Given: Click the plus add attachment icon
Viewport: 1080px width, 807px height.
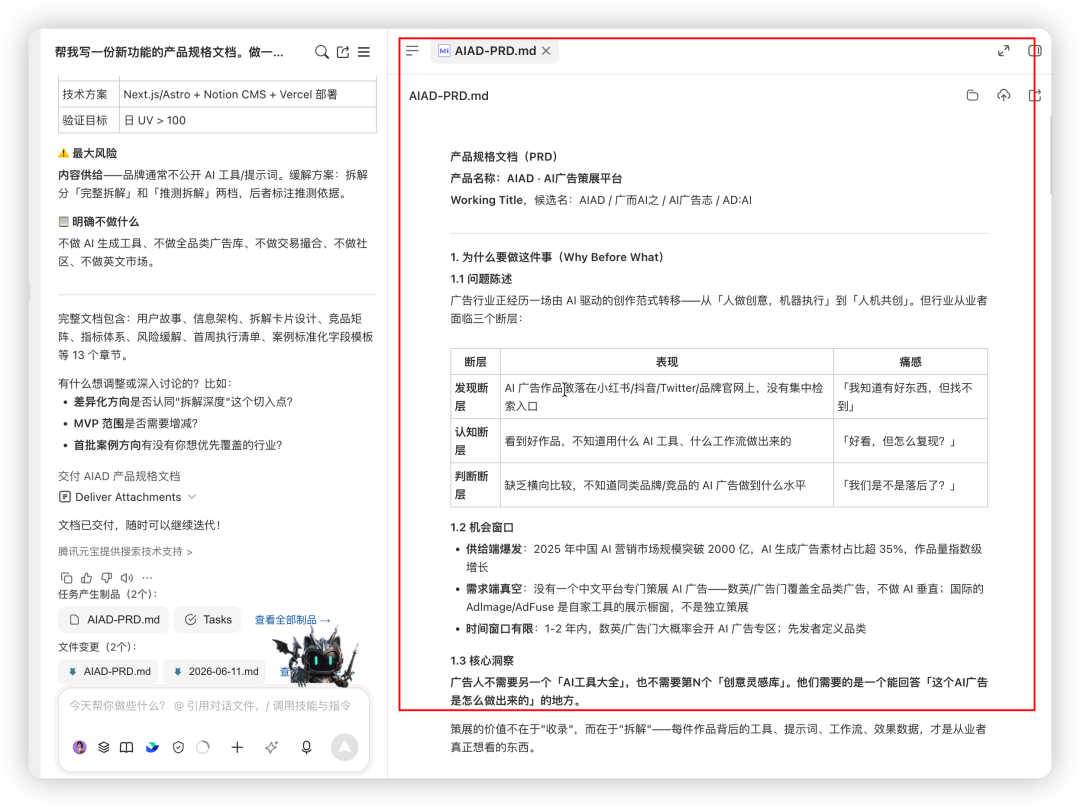Looking at the screenshot, I should click(237, 747).
